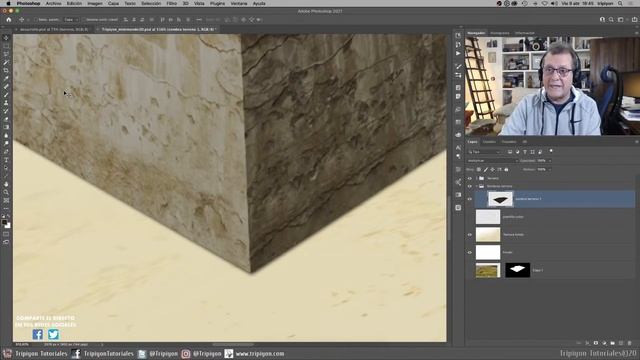
Task: Open the Opacity dropdown arrow
Action: [x=550, y=161]
